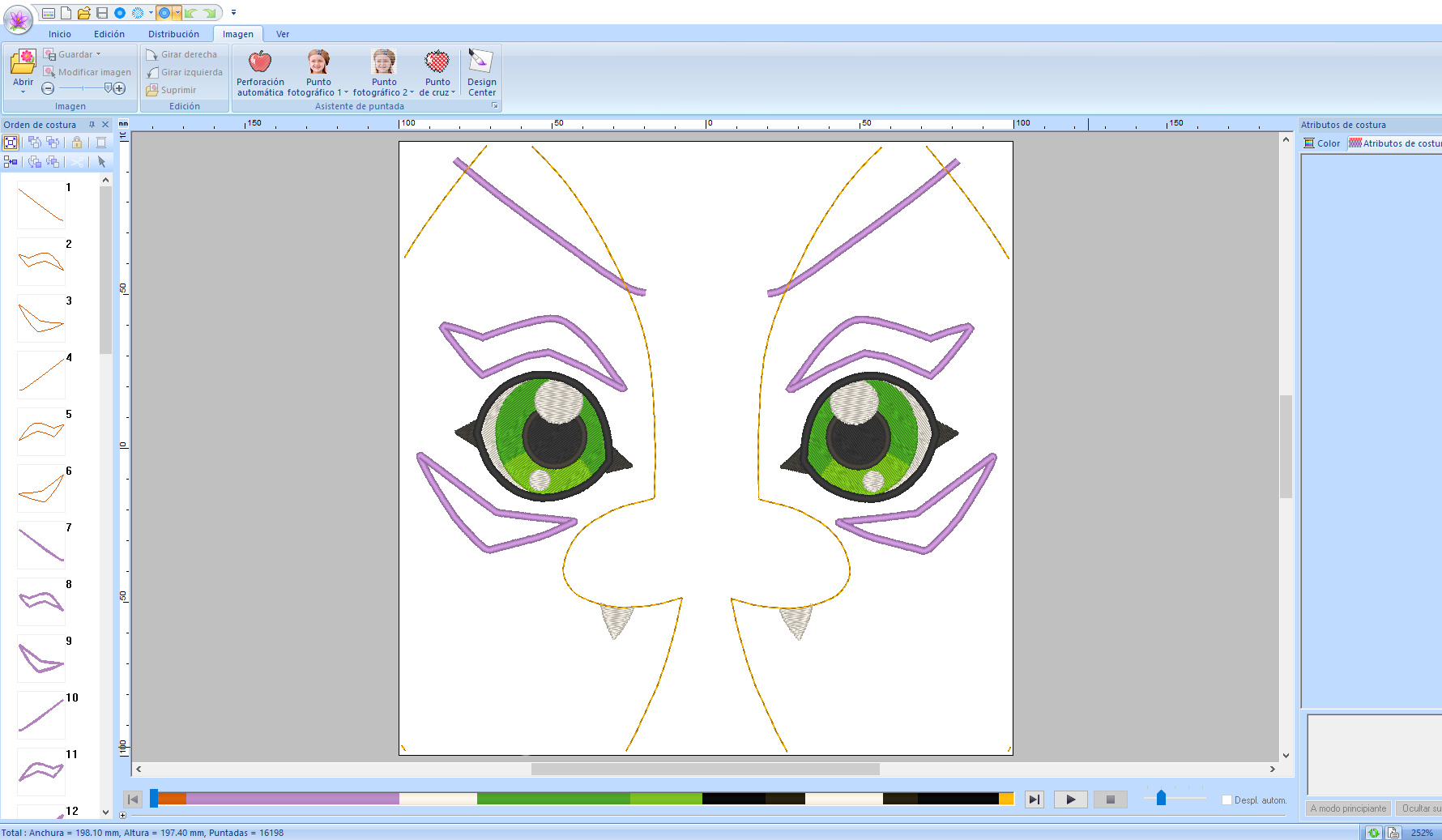Toggle the frame-fit icon in Orden de costura
Viewport: 1442px width, 840px height.
pos(11,143)
